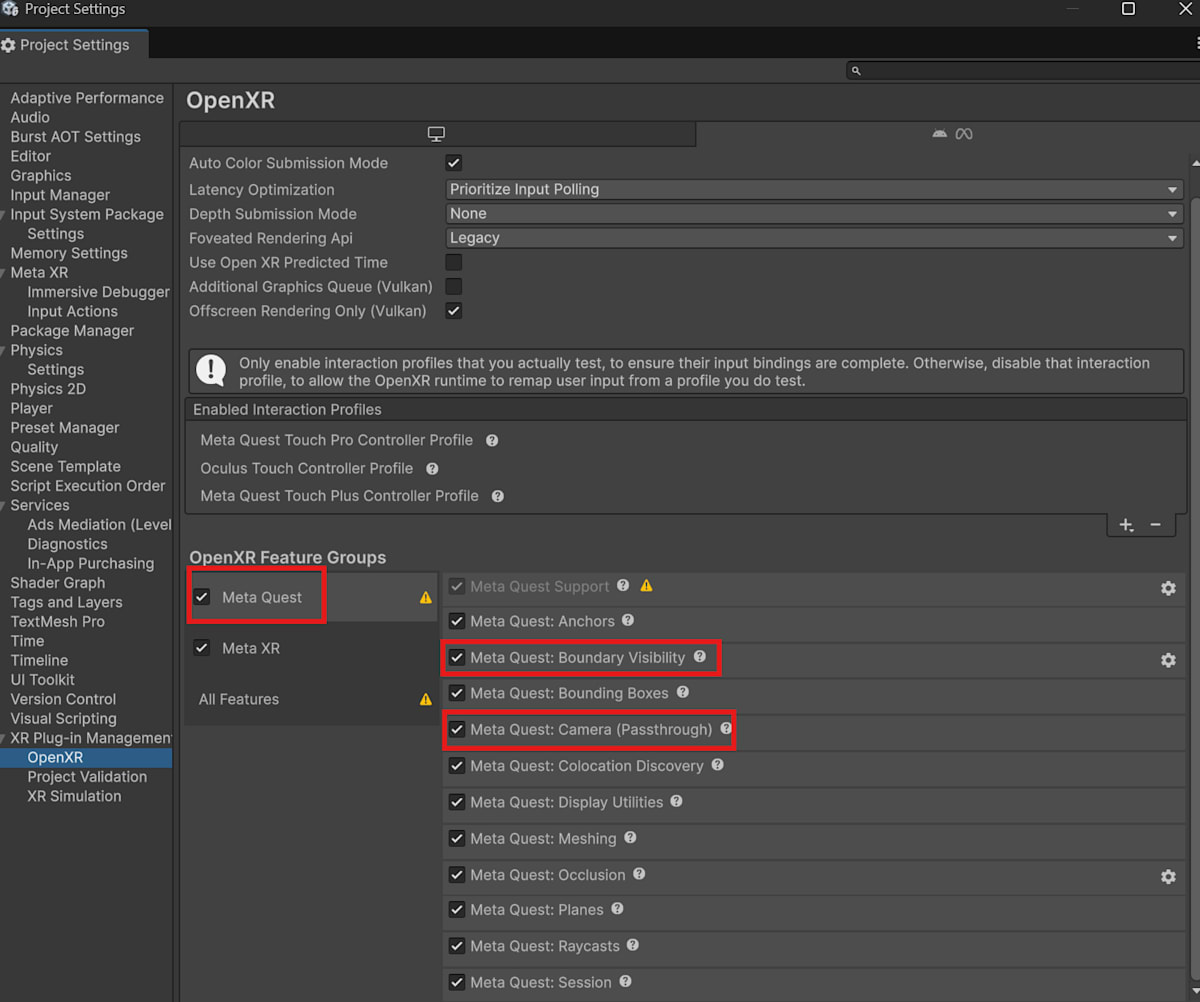Open Adaptive Performance settings

point(87,98)
